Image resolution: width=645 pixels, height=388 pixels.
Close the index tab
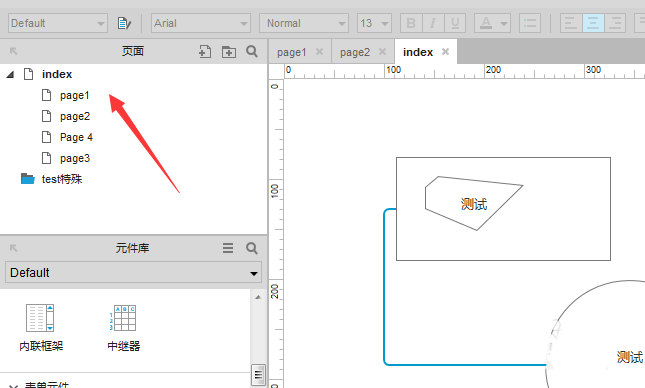(x=445, y=51)
